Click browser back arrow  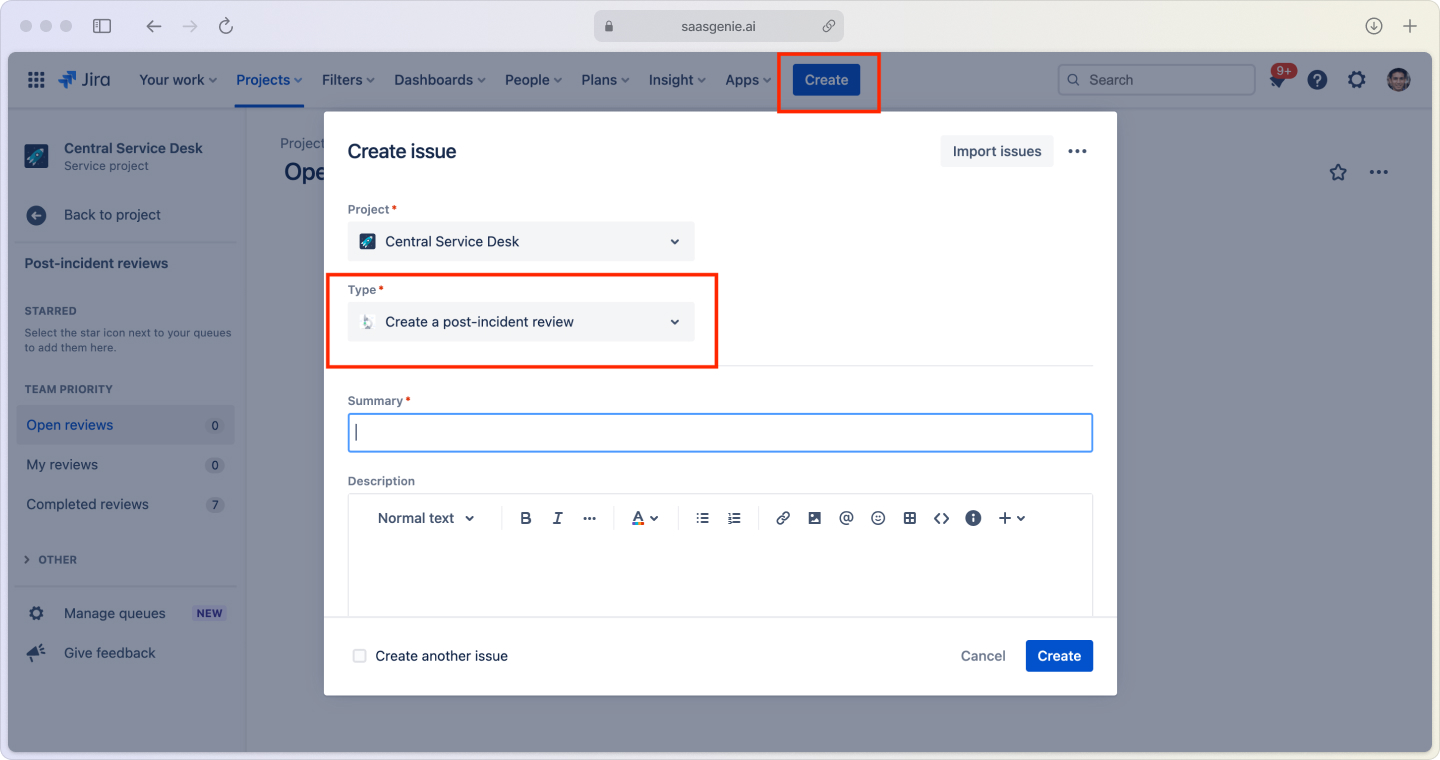click(x=153, y=26)
